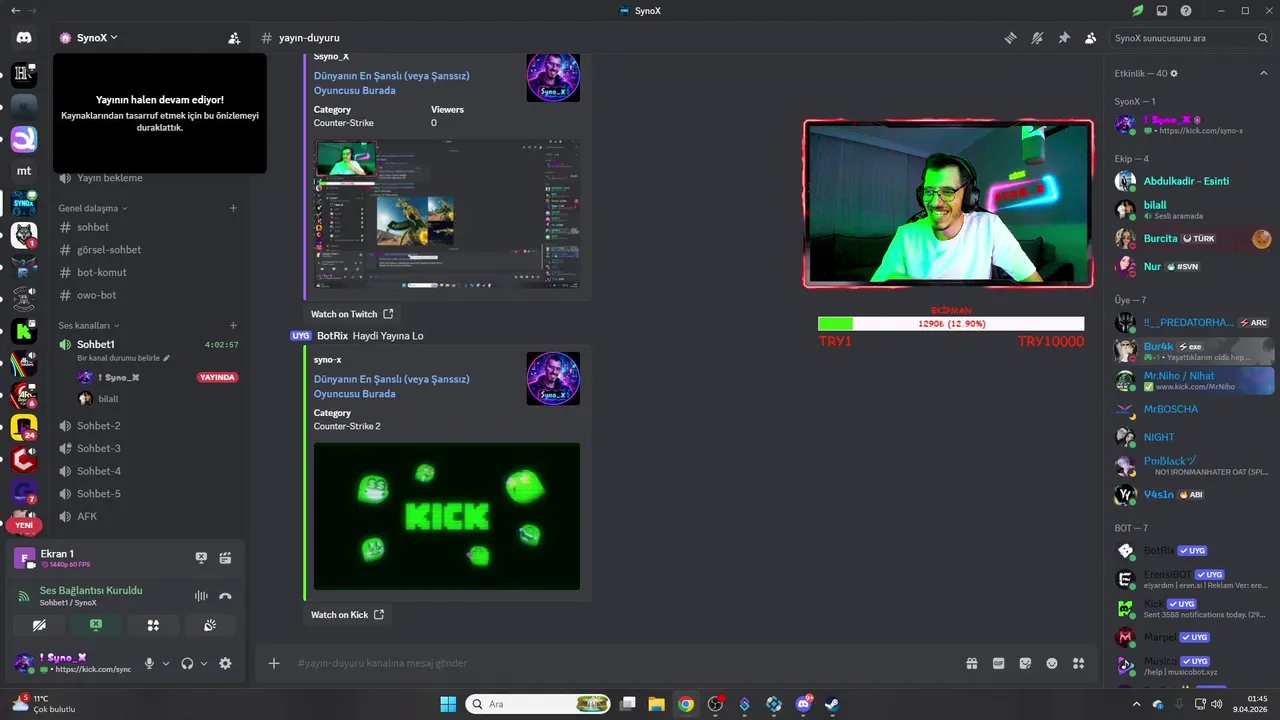Open the soundboard button in voice panel

[210, 625]
